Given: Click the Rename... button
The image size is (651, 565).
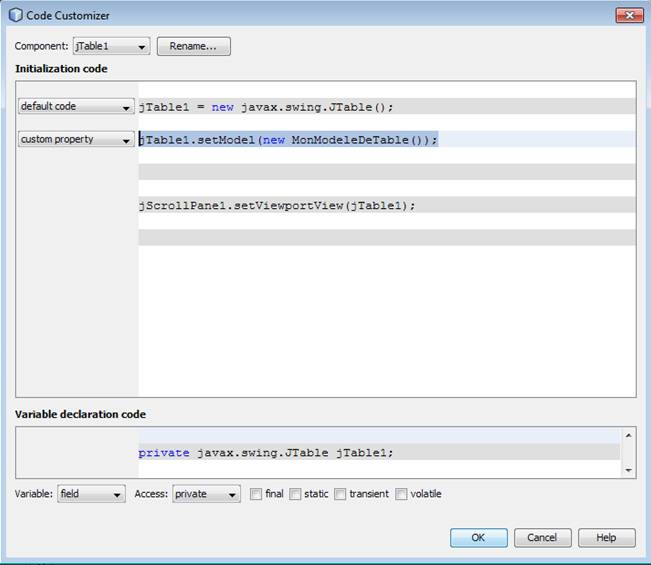Looking at the screenshot, I should [193, 46].
